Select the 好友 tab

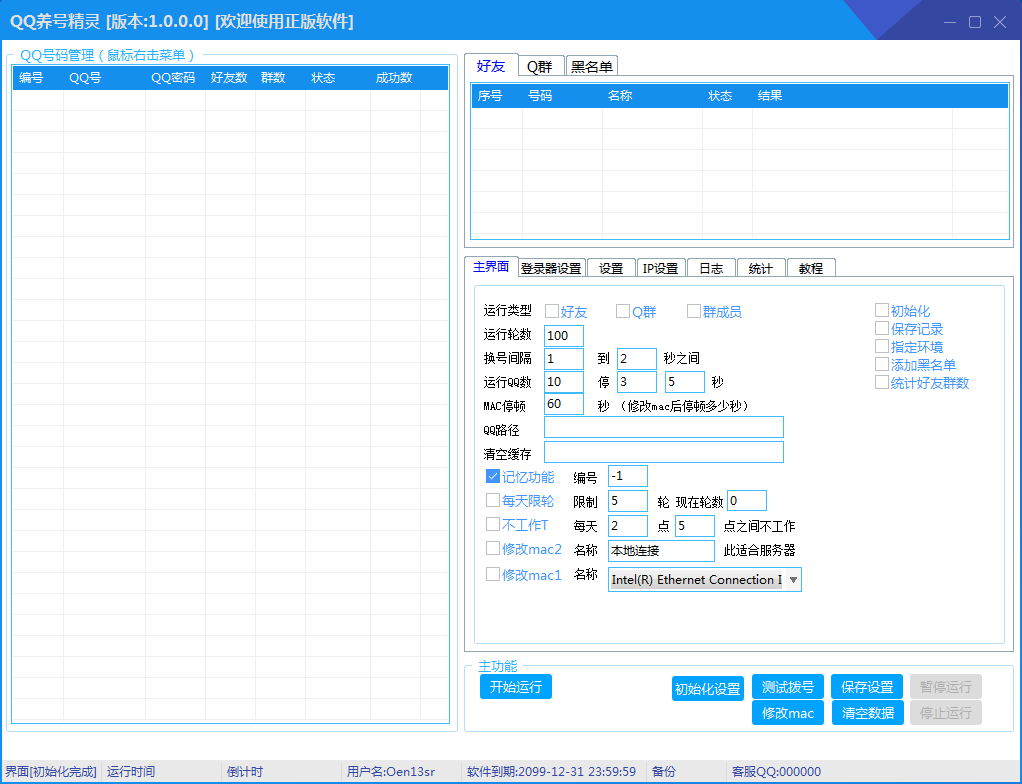click(491, 65)
